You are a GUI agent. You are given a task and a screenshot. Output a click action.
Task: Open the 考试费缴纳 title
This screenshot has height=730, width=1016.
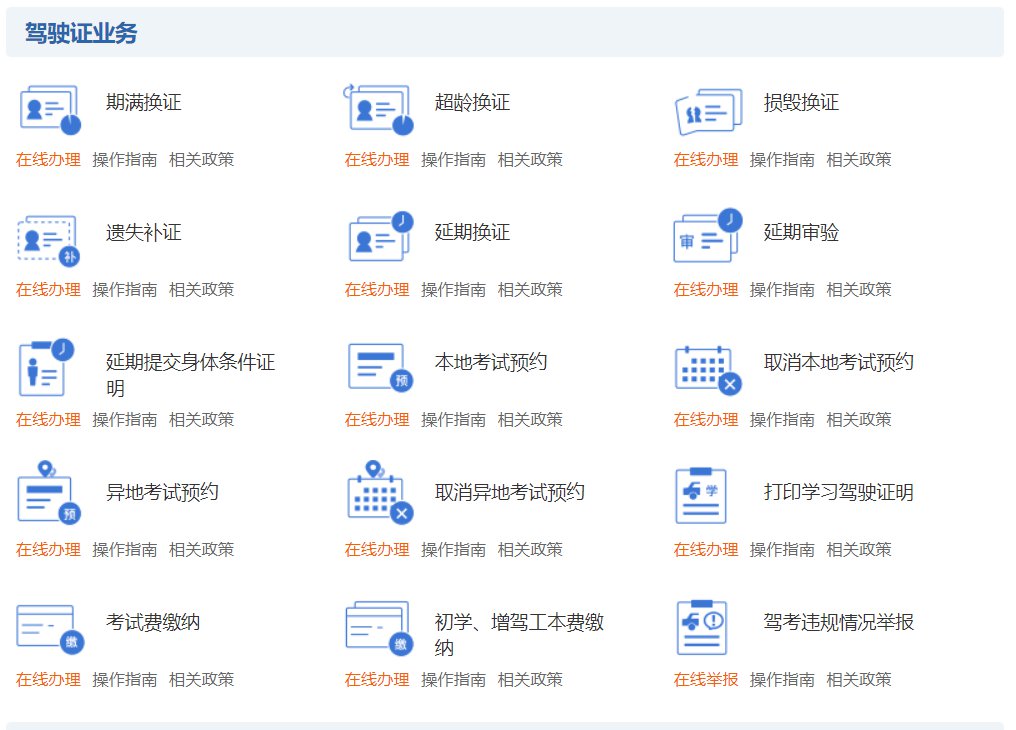(x=153, y=622)
